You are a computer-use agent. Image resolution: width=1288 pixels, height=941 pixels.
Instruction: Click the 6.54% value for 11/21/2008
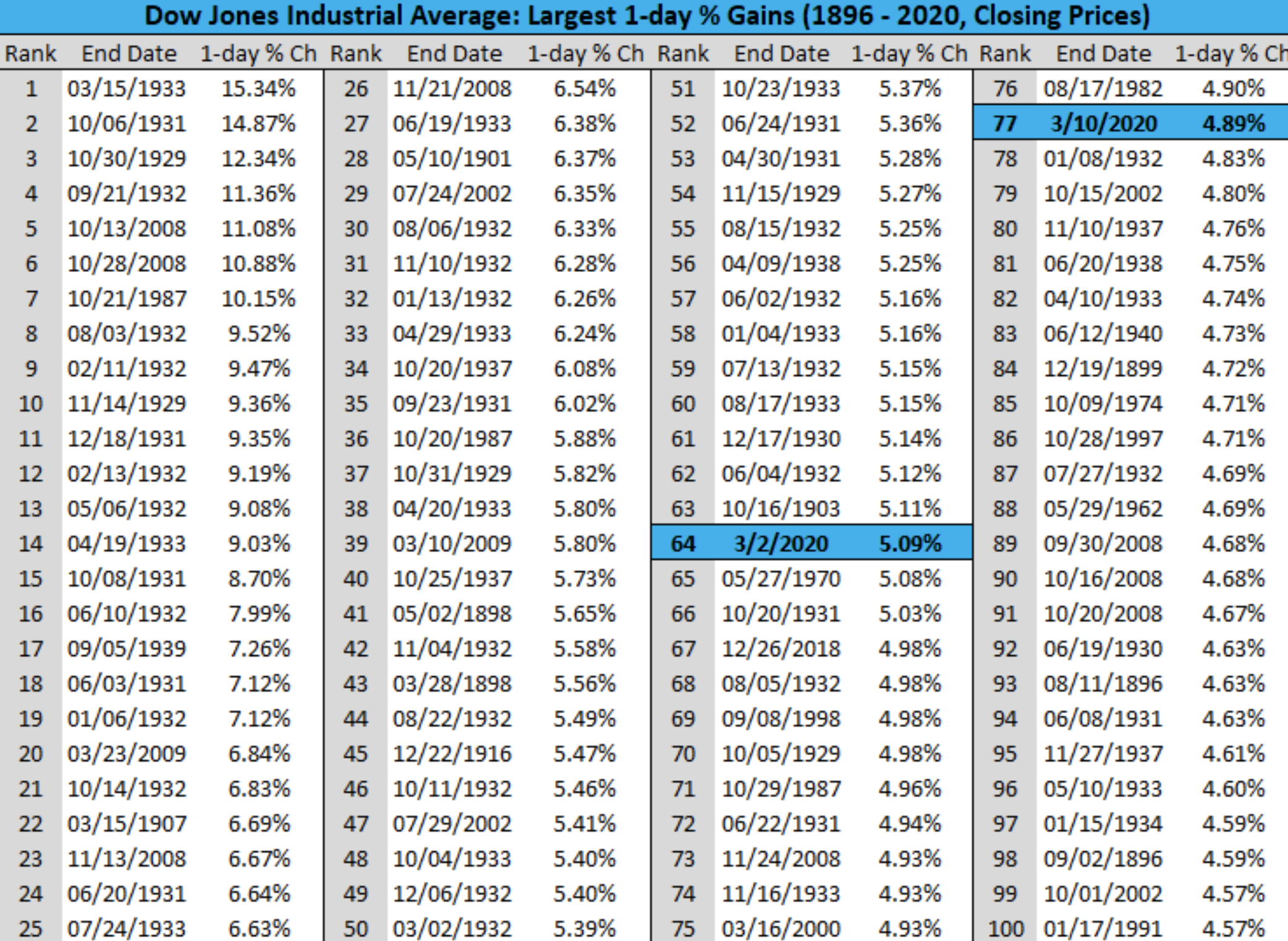(585, 88)
